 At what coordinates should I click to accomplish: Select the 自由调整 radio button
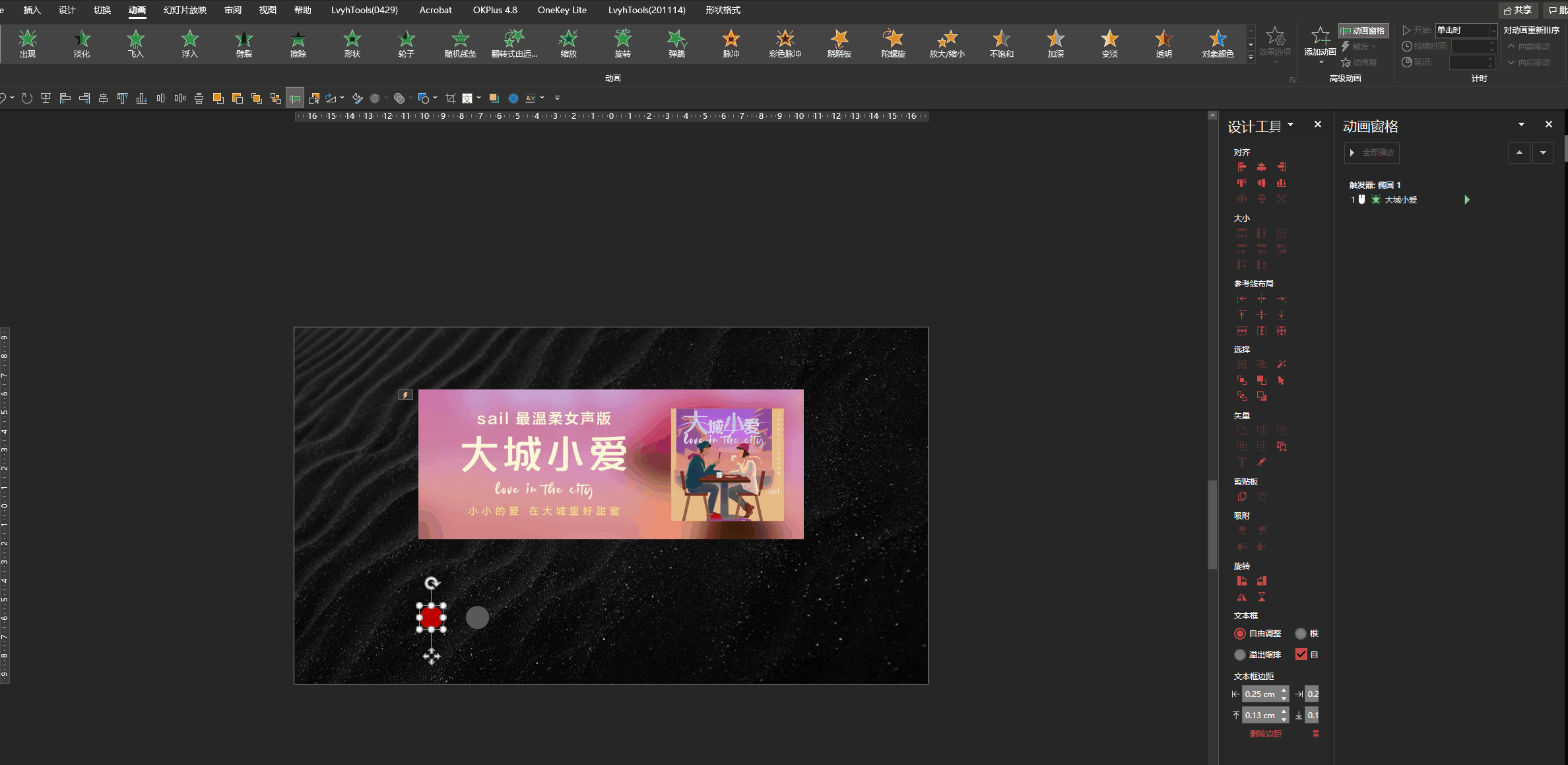(x=1240, y=634)
